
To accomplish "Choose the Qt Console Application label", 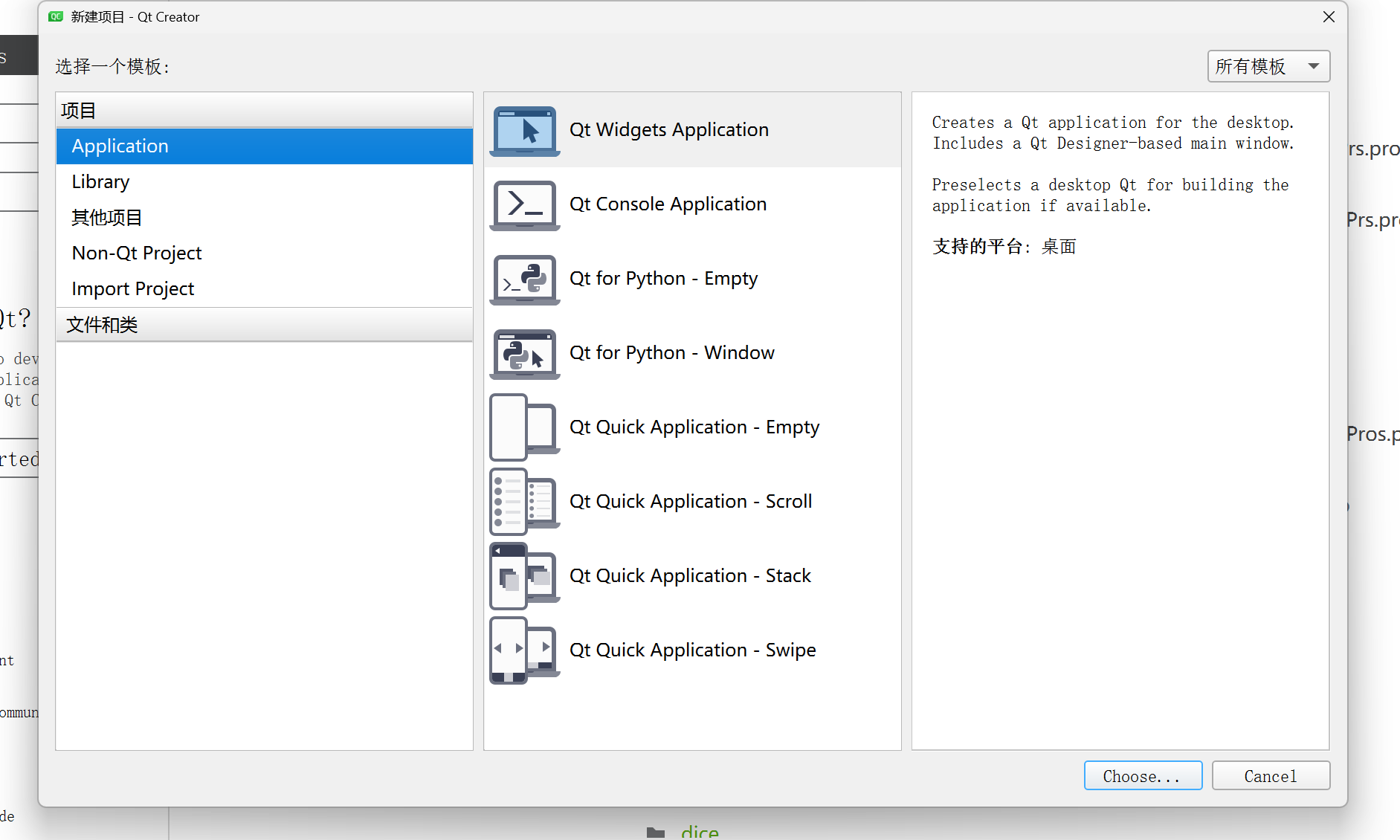I will click(668, 204).
